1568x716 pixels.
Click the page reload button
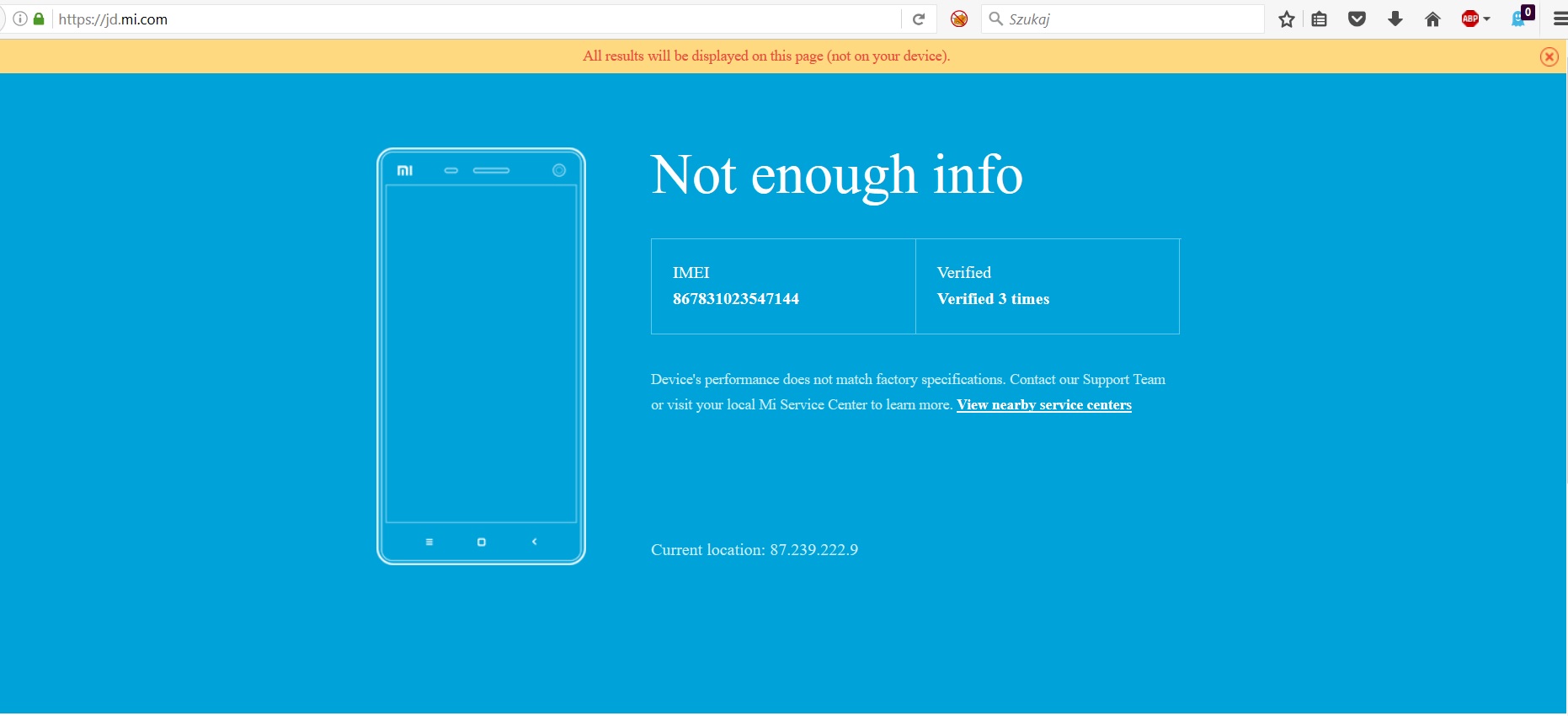tap(919, 19)
